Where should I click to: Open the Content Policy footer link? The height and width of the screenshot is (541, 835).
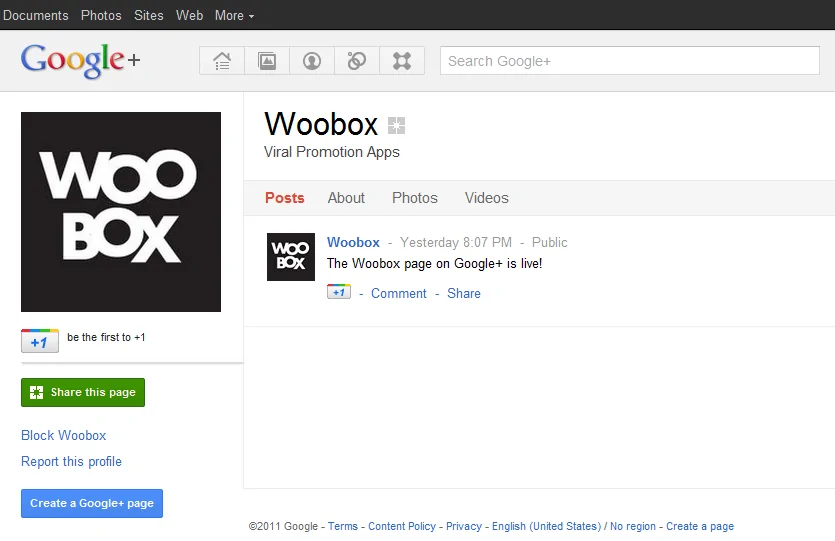point(402,526)
